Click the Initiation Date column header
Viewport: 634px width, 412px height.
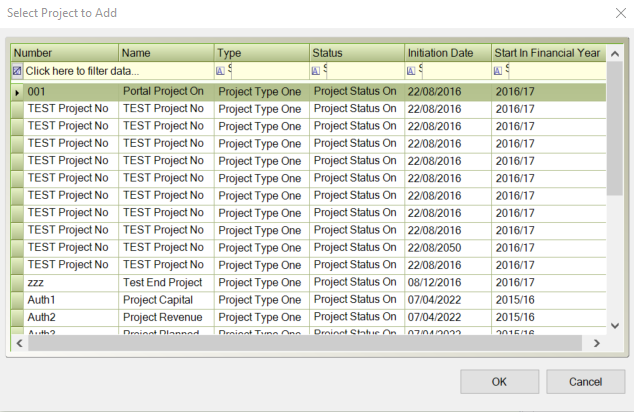(x=446, y=53)
